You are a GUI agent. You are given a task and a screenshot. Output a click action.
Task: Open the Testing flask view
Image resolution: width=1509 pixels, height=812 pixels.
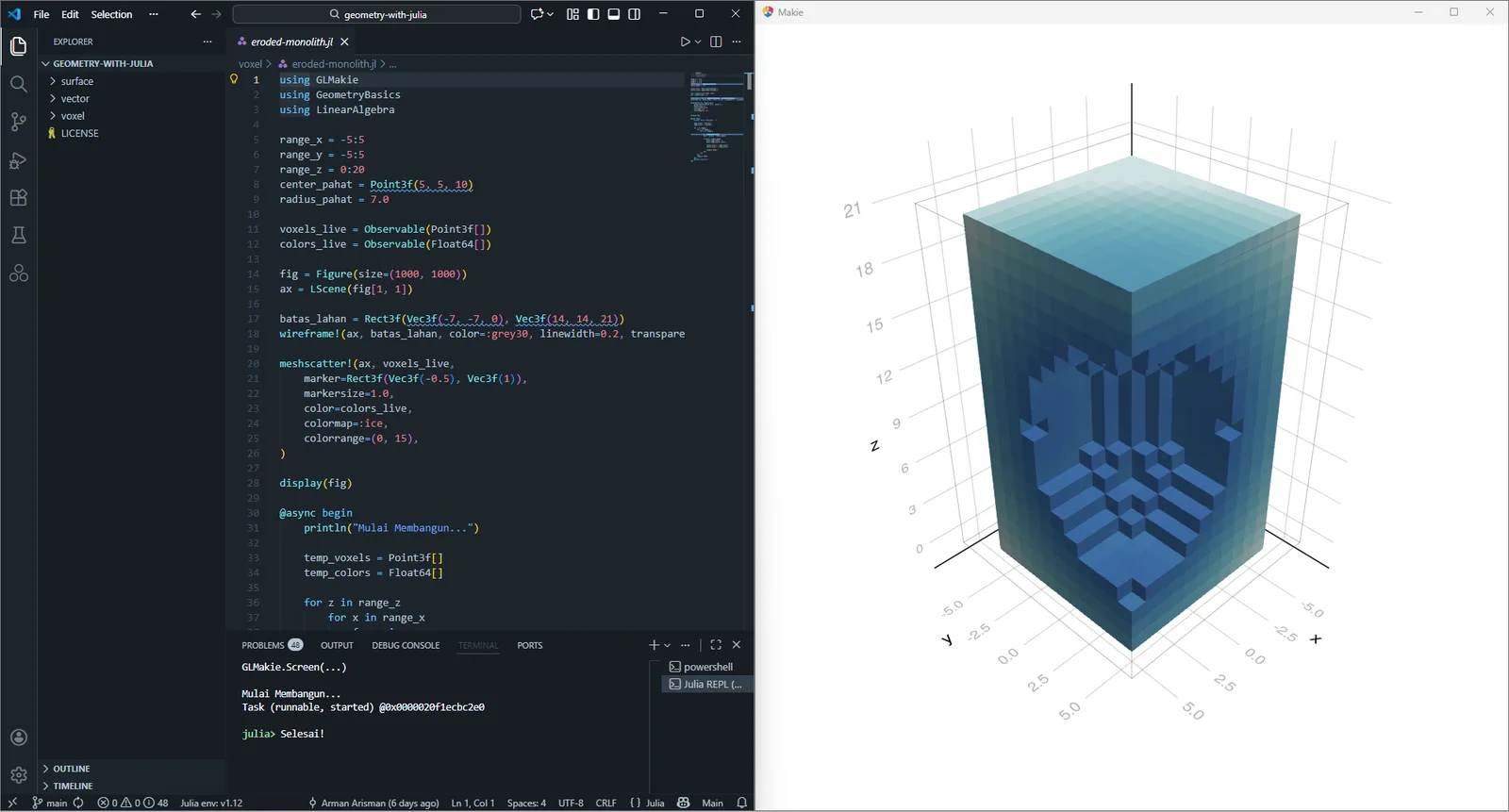pos(18,236)
